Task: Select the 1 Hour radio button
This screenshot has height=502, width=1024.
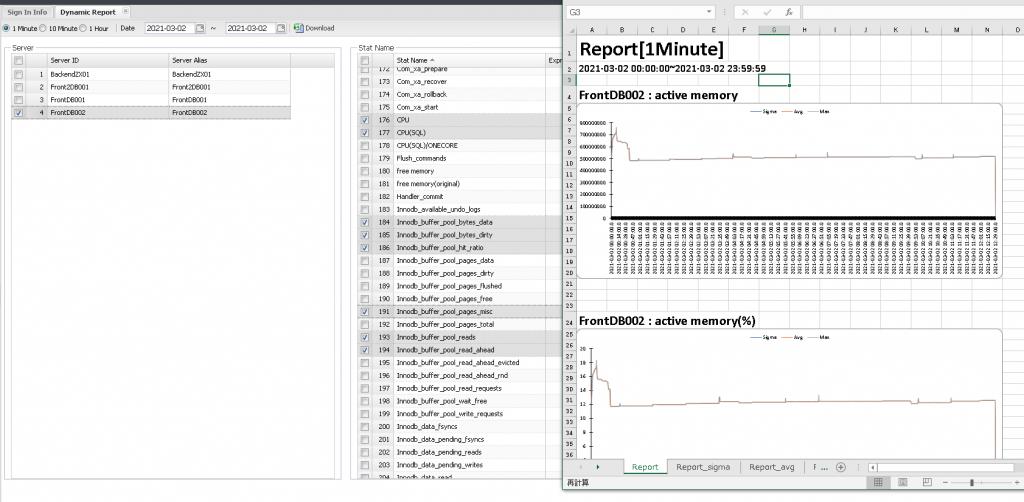Action: 83,28
